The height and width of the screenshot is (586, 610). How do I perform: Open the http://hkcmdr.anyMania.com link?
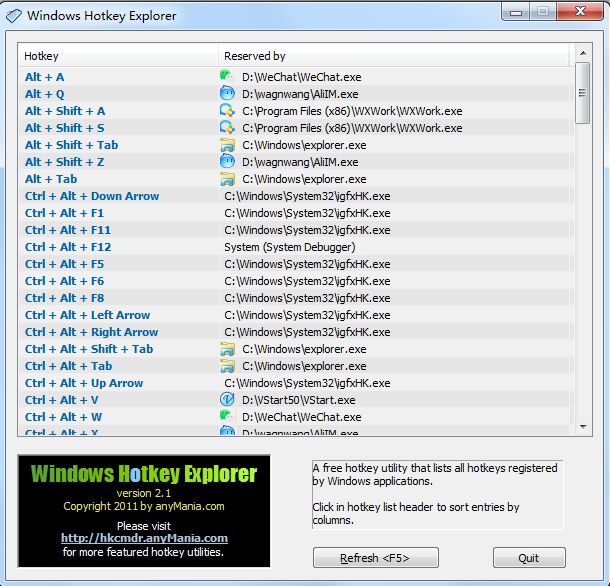coord(144,538)
